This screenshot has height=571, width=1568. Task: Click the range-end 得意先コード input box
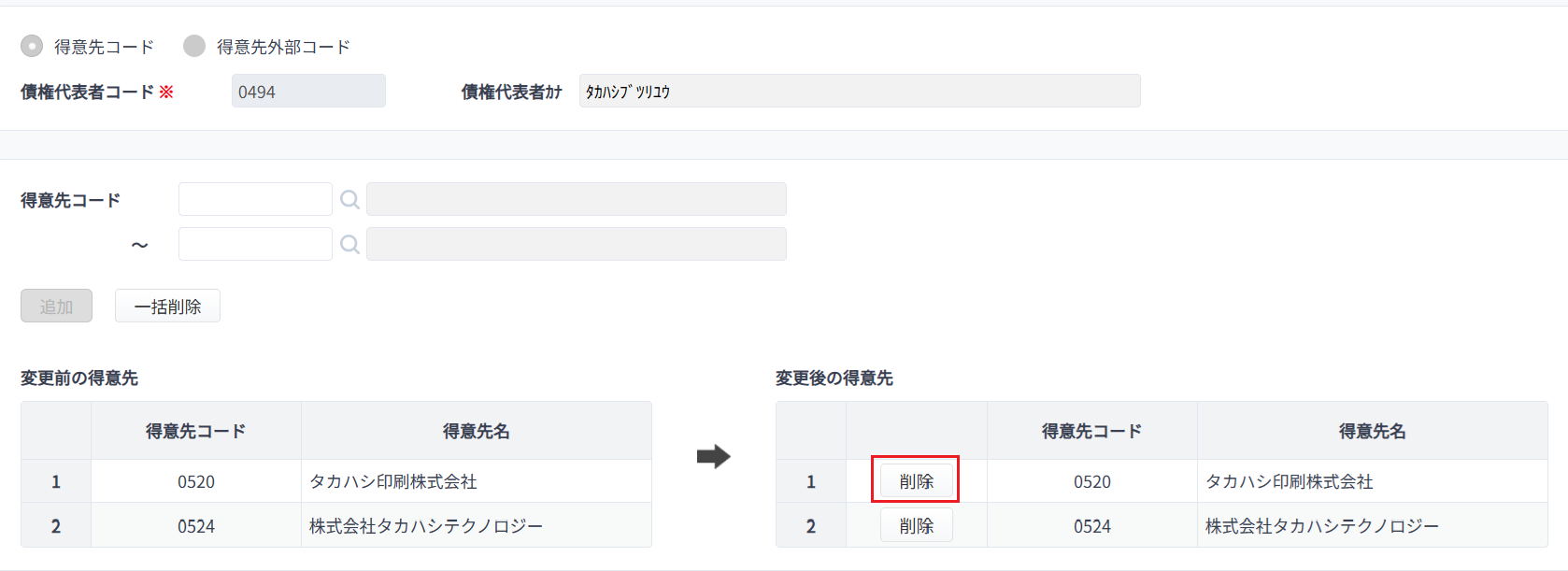coord(255,244)
